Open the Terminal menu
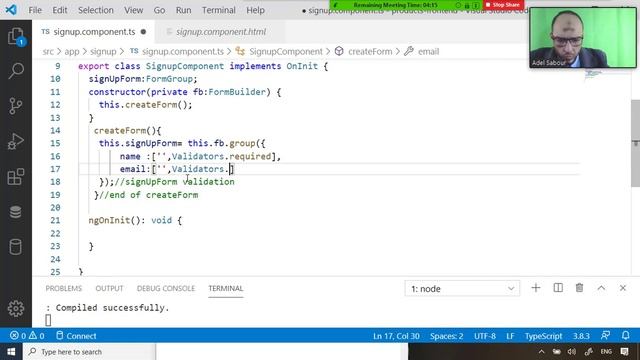Screen dimensions: 640x360 [x=219, y=10]
